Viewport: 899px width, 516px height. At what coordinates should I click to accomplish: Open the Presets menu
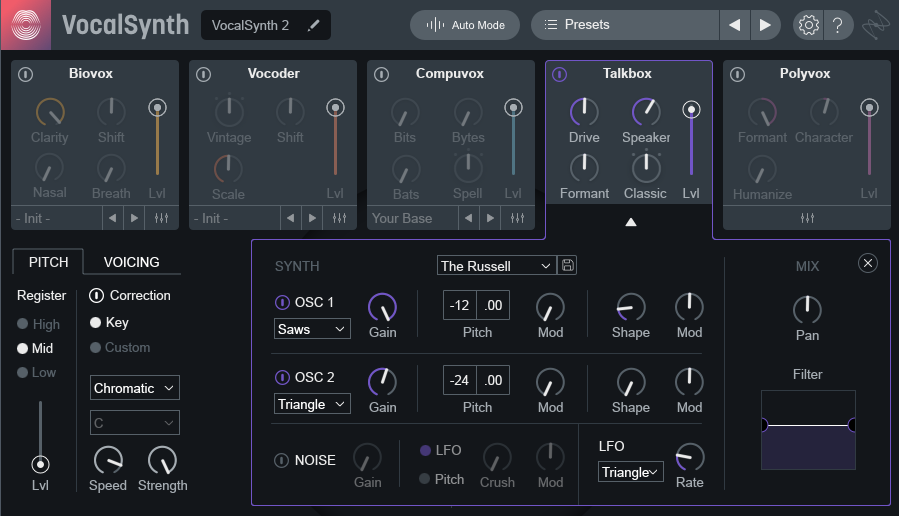coord(625,25)
